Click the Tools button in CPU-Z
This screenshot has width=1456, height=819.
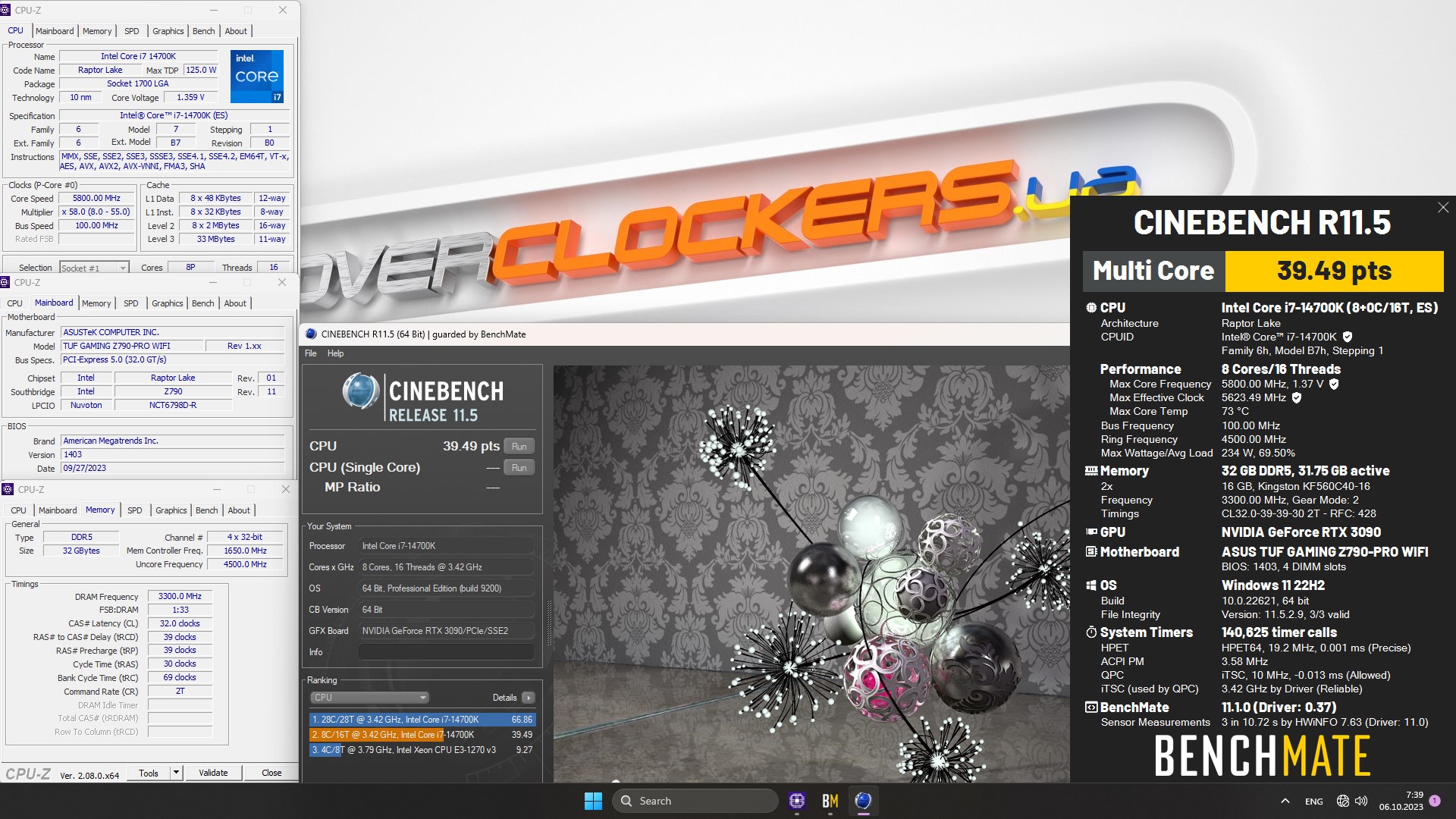point(149,773)
